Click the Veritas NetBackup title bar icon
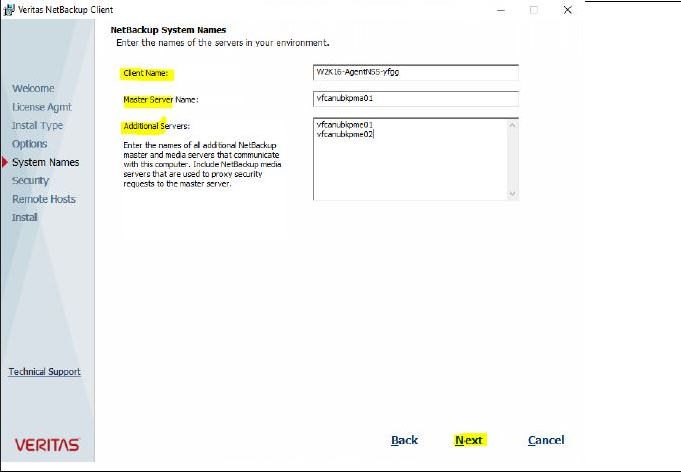The width and height of the screenshot is (681, 472). click(9, 10)
